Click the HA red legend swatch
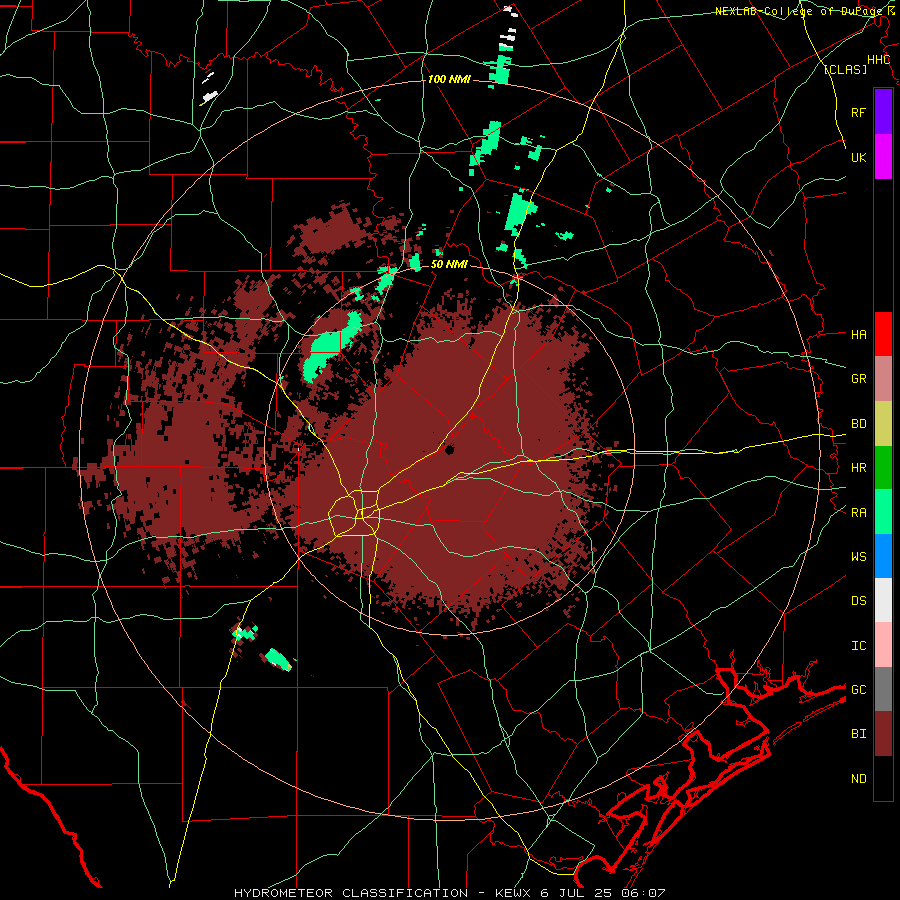Image resolution: width=900 pixels, height=900 pixels. (883, 334)
